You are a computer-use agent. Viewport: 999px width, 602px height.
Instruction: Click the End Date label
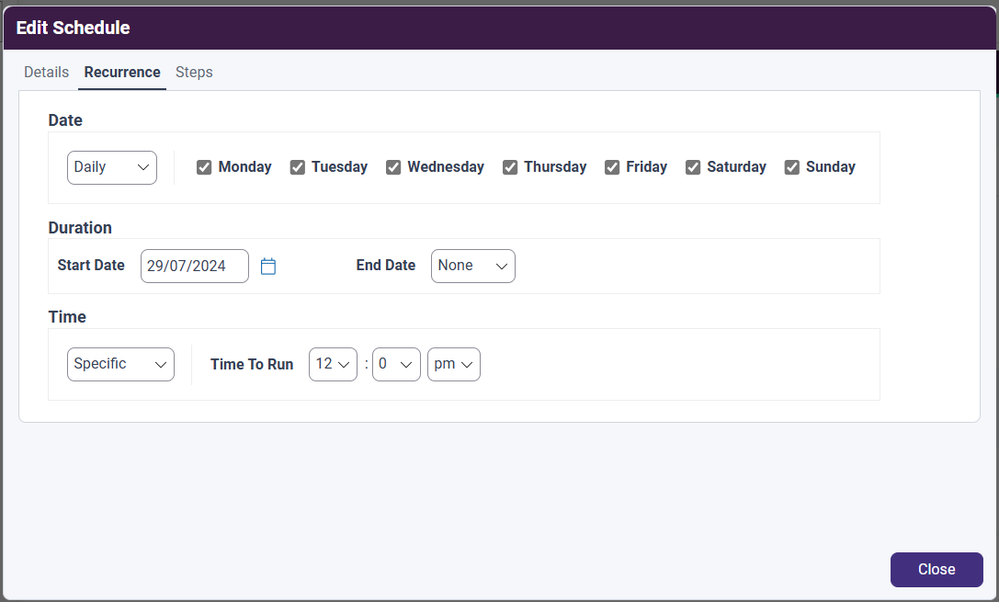pyautogui.click(x=385, y=265)
